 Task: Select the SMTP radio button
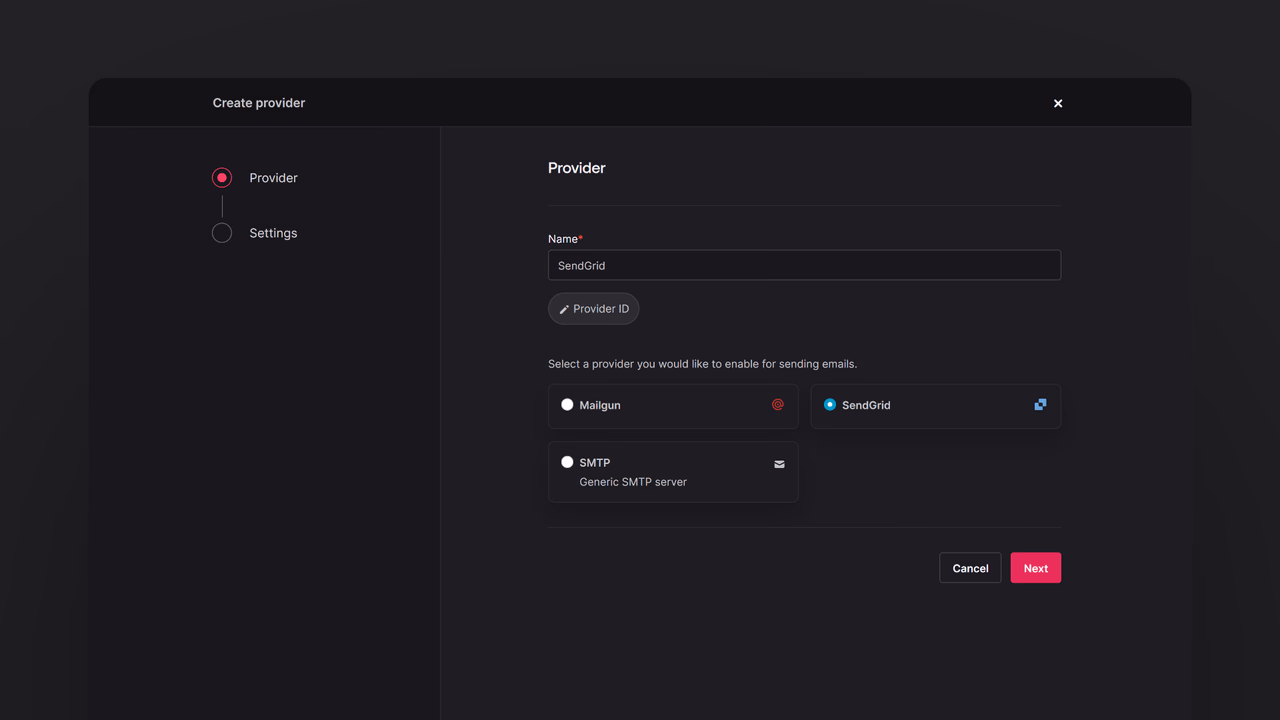coord(567,462)
